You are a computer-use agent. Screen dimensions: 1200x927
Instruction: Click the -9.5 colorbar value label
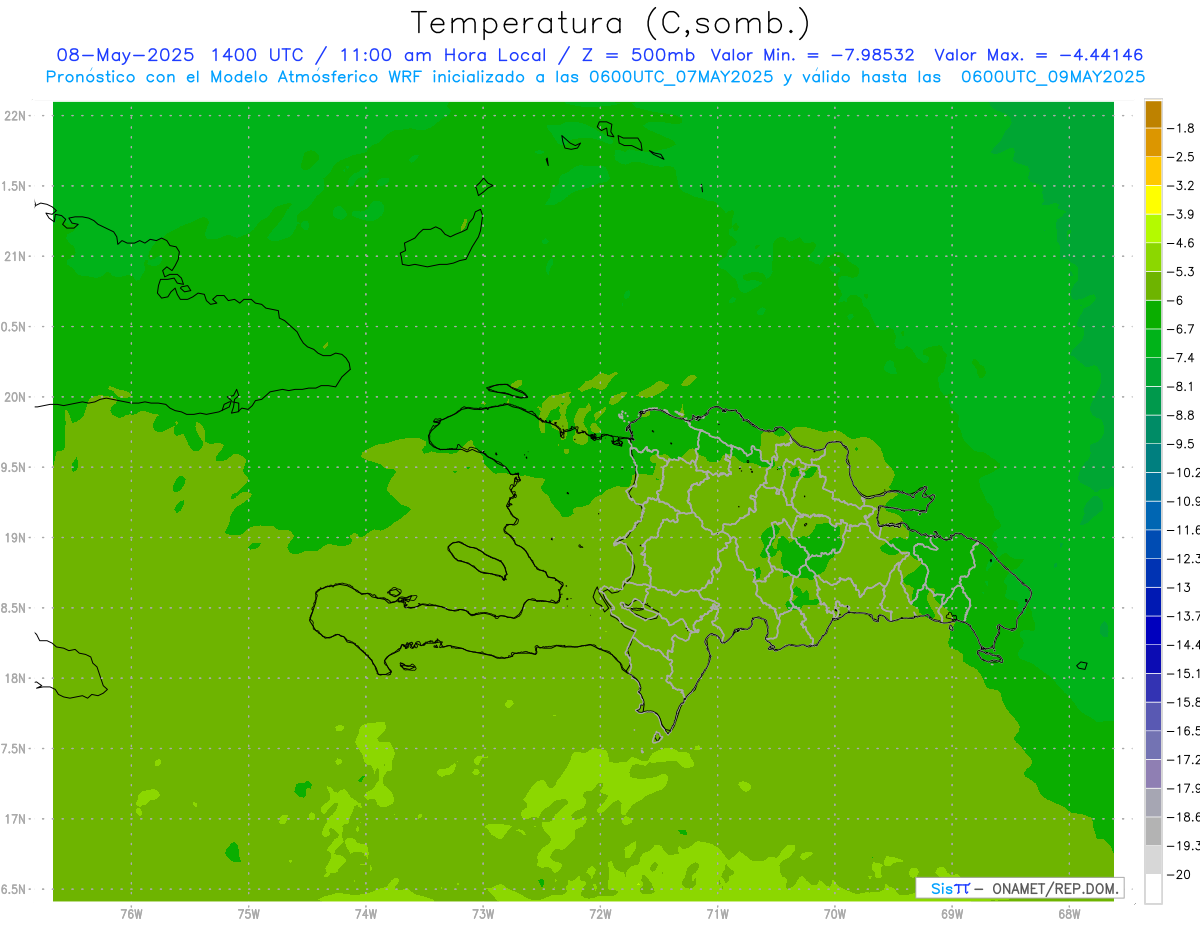[x=1181, y=444]
